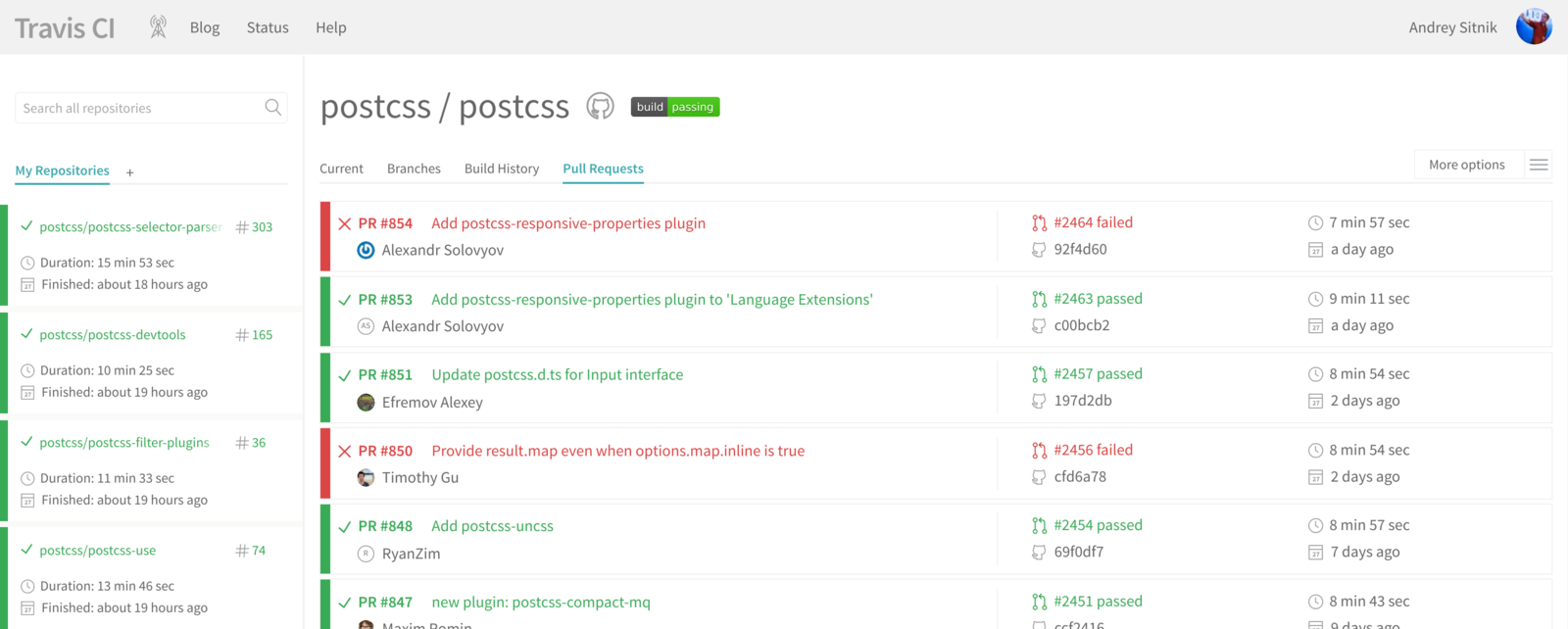Screen dimensions: 1568x629
Task: Click commit icon beside 92f4d60
Action: [x=1039, y=250]
